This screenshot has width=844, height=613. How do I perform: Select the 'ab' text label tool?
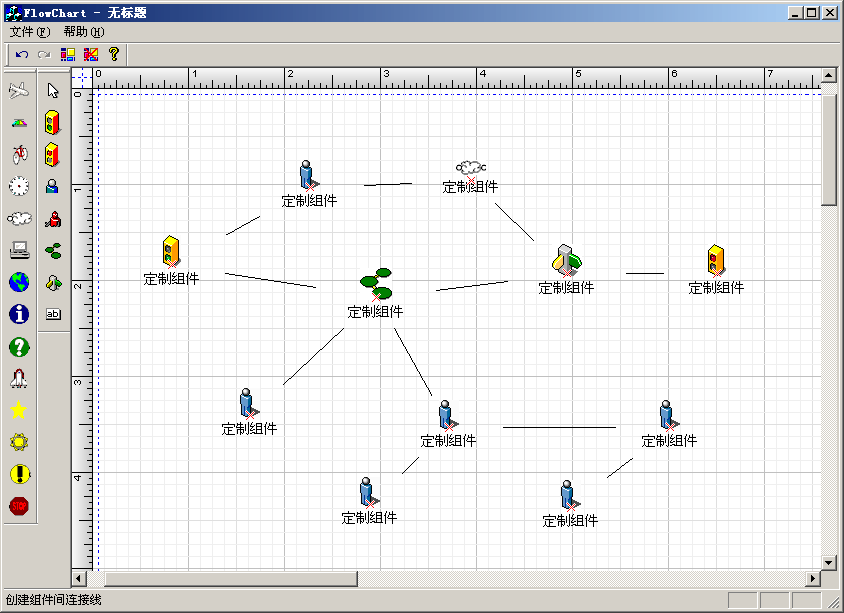pyautogui.click(x=54, y=314)
